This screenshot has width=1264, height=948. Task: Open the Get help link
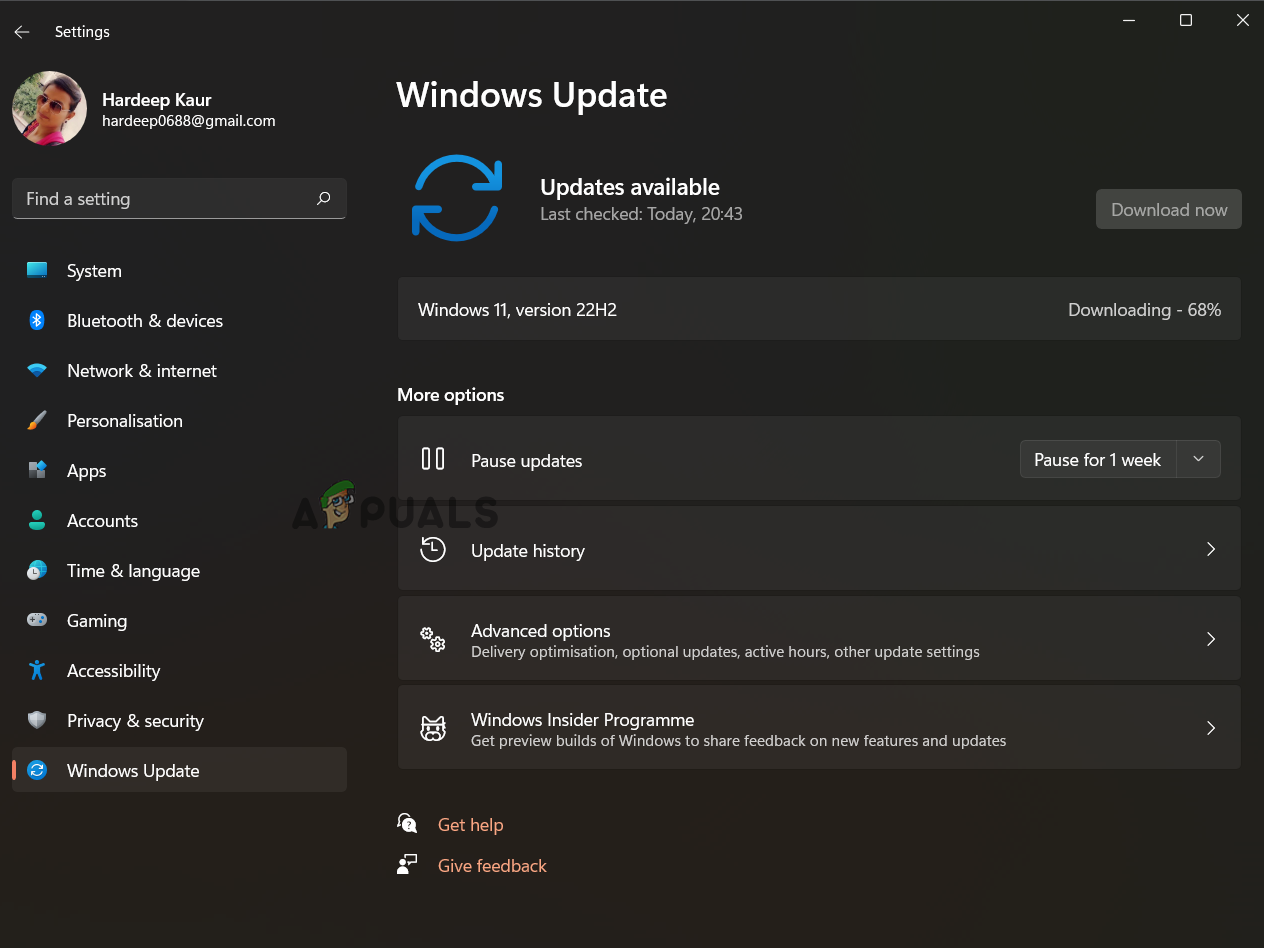coord(470,825)
